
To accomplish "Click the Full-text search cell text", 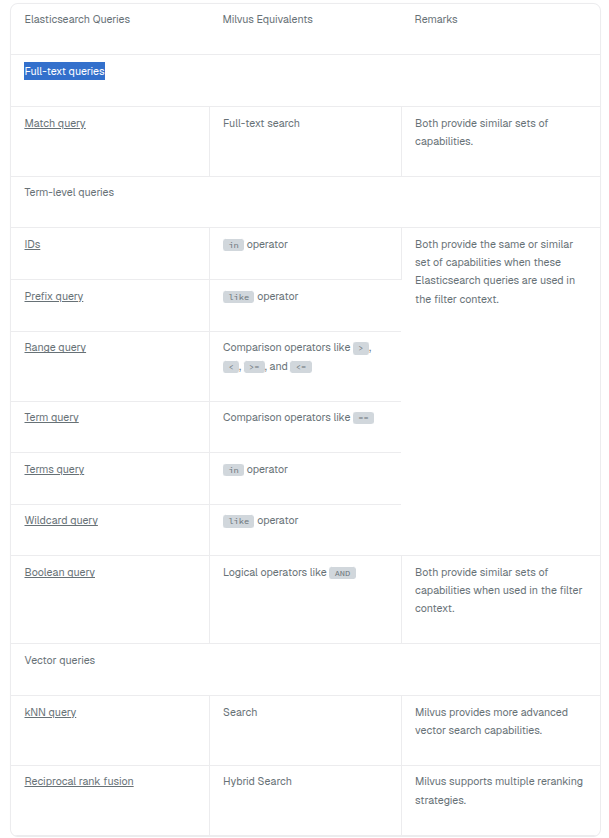I will pyautogui.click(x=261, y=124).
